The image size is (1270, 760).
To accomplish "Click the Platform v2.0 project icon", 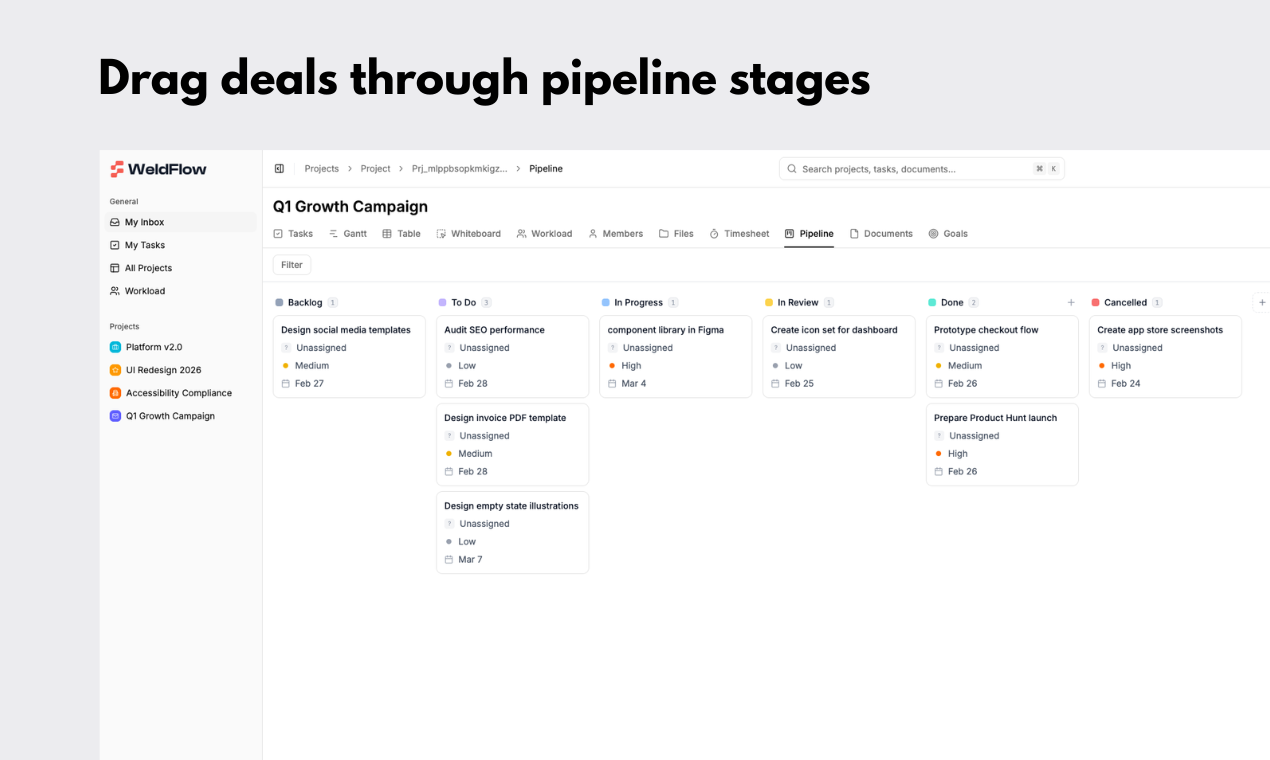I will pyautogui.click(x=115, y=347).
